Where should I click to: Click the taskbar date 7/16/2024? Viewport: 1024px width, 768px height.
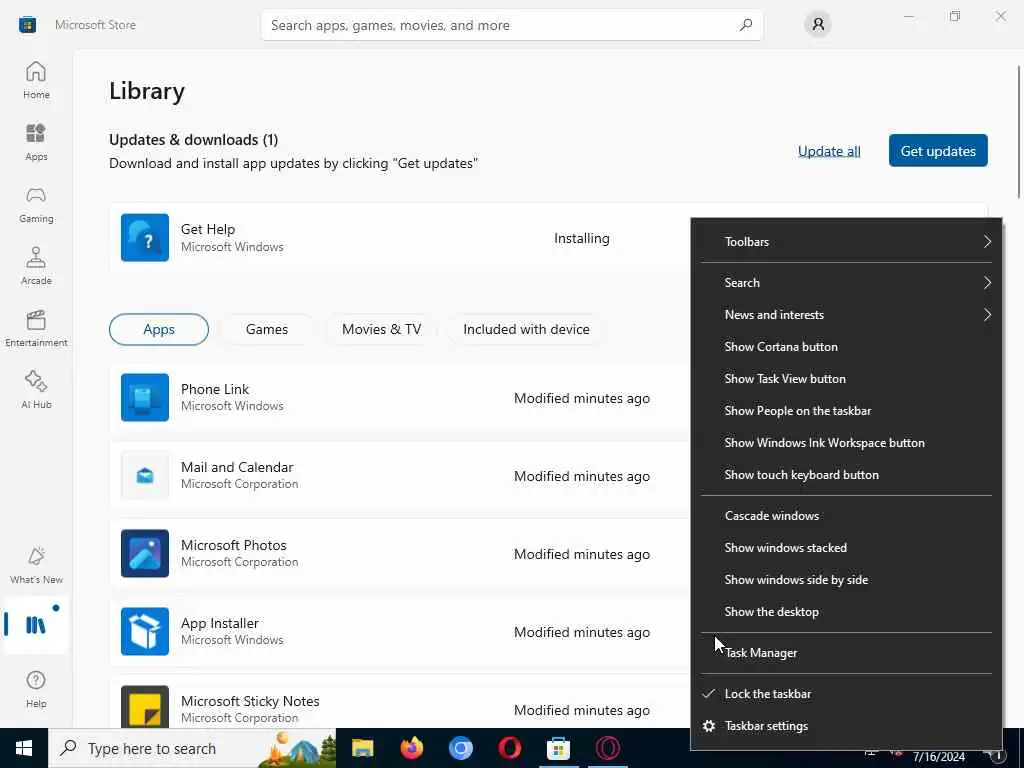(938, 757)
